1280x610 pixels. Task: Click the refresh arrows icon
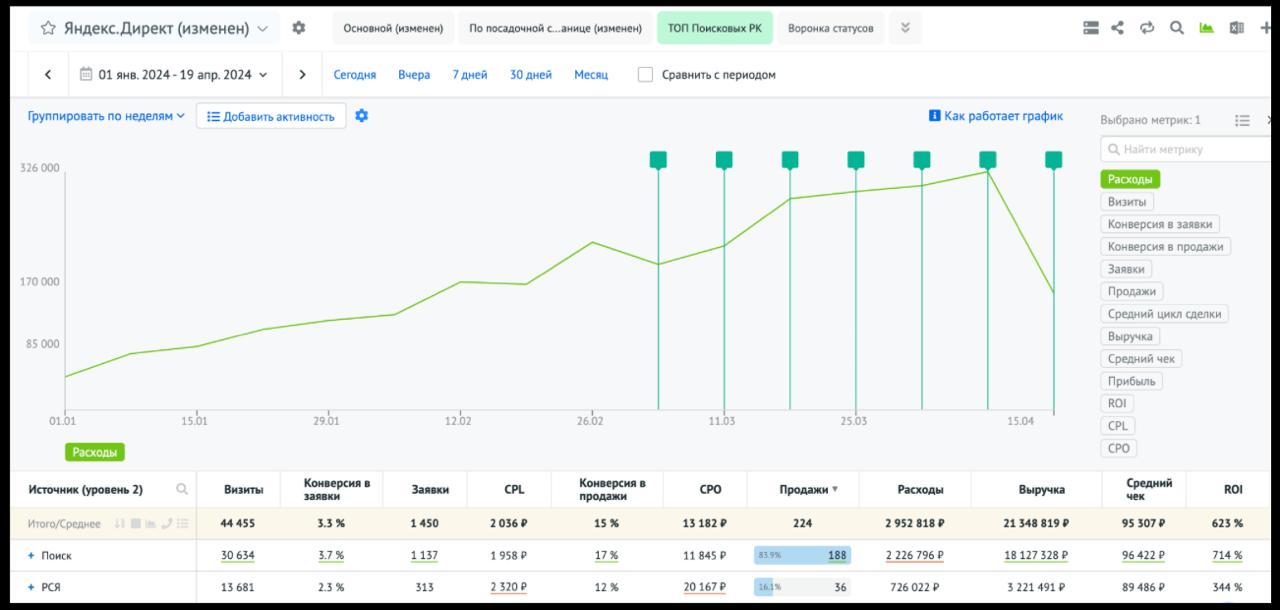click(x=1147, y=29)
